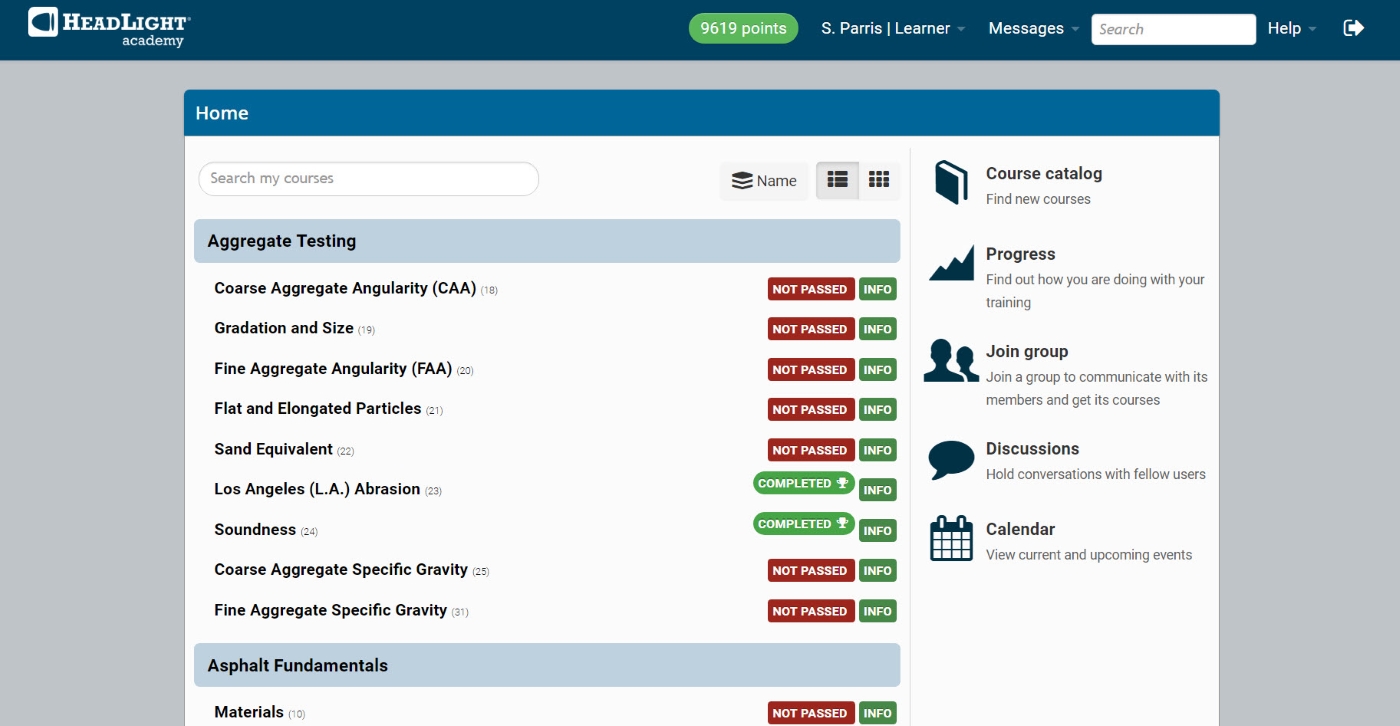Select the Asphalt Fundamentals category header
The width and height of the screenshot is (1400, 726).
(x=546, y=665)
